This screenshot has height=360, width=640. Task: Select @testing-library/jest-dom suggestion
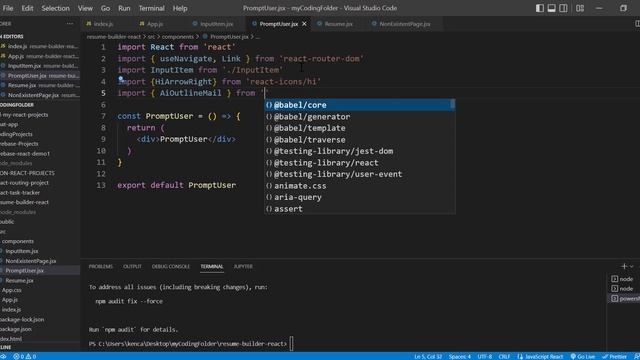click(x=360, y=151)
